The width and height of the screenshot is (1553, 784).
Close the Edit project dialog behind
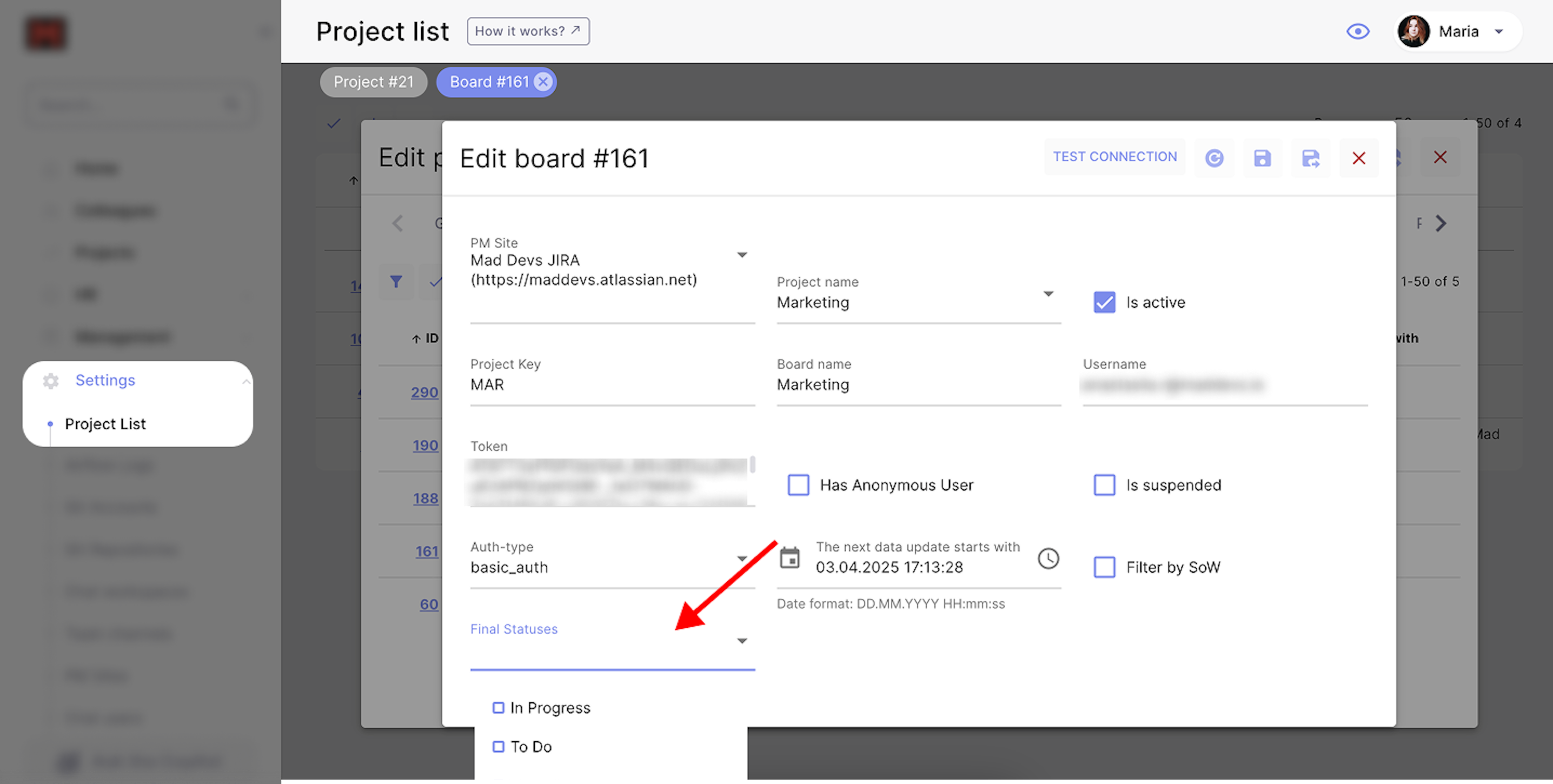pyautogui.click(x=1439, y=157)
